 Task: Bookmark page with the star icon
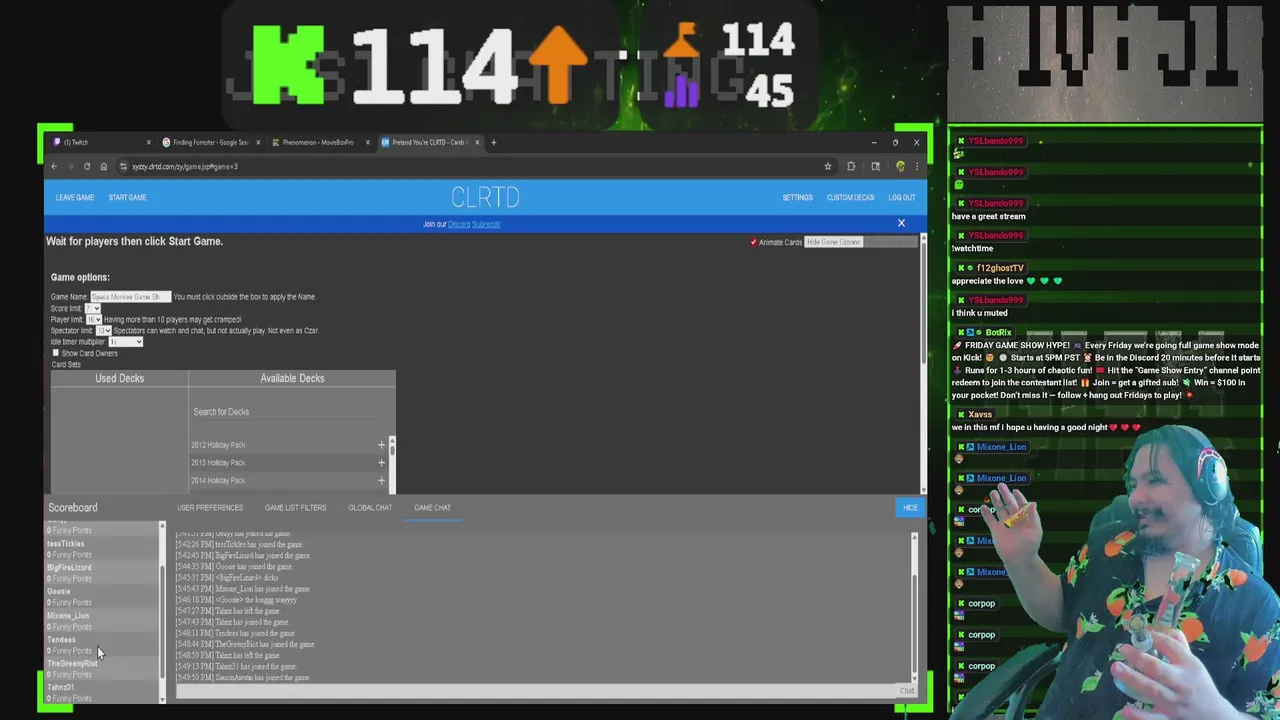[x=828, y=167]
